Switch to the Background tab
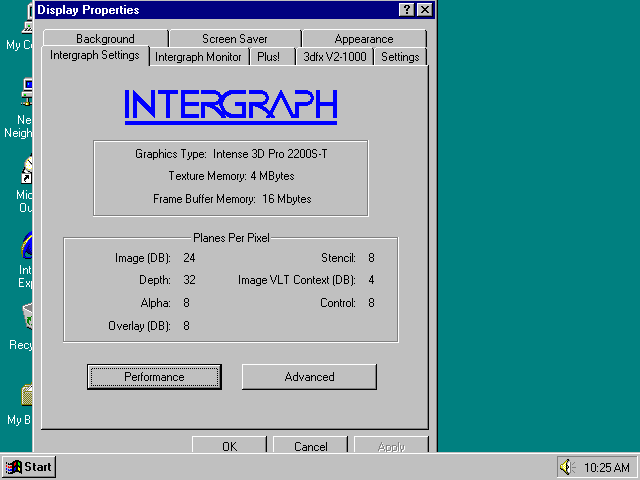The height and width of the screenshot is (480, 640). coord(105,38)
